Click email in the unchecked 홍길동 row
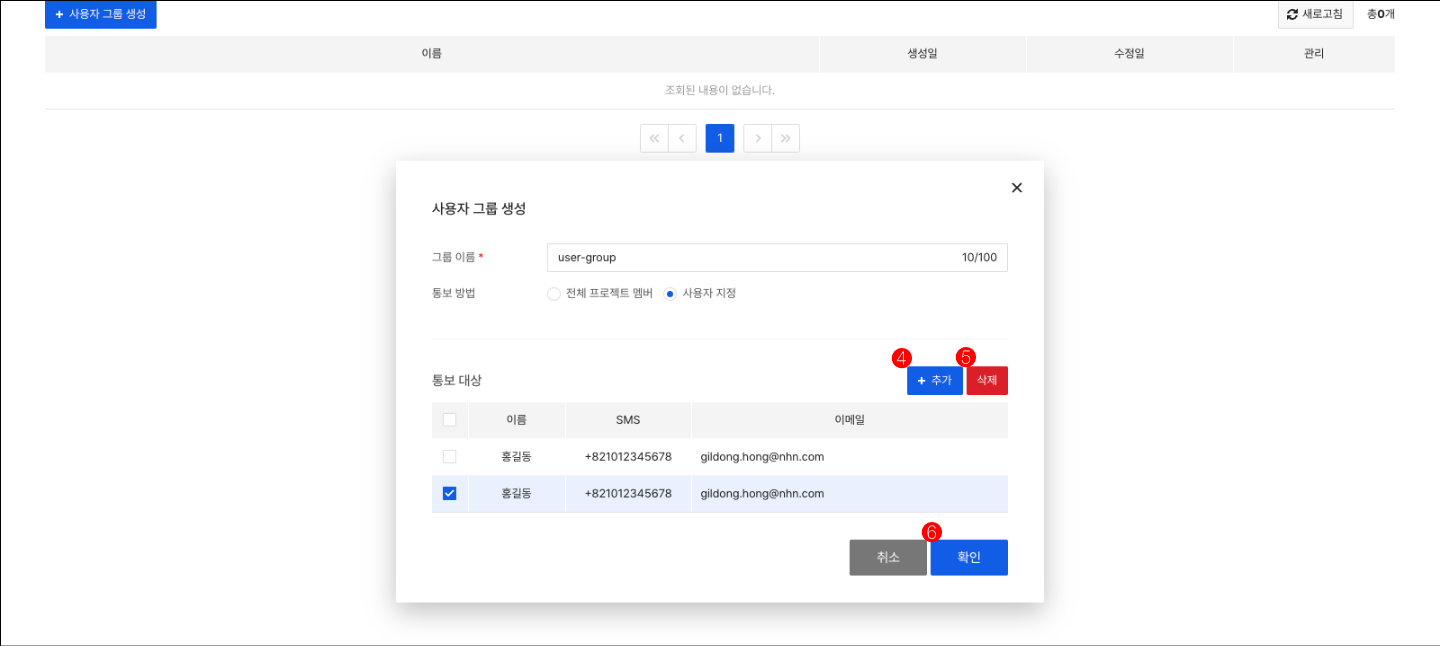 (762, 456)
